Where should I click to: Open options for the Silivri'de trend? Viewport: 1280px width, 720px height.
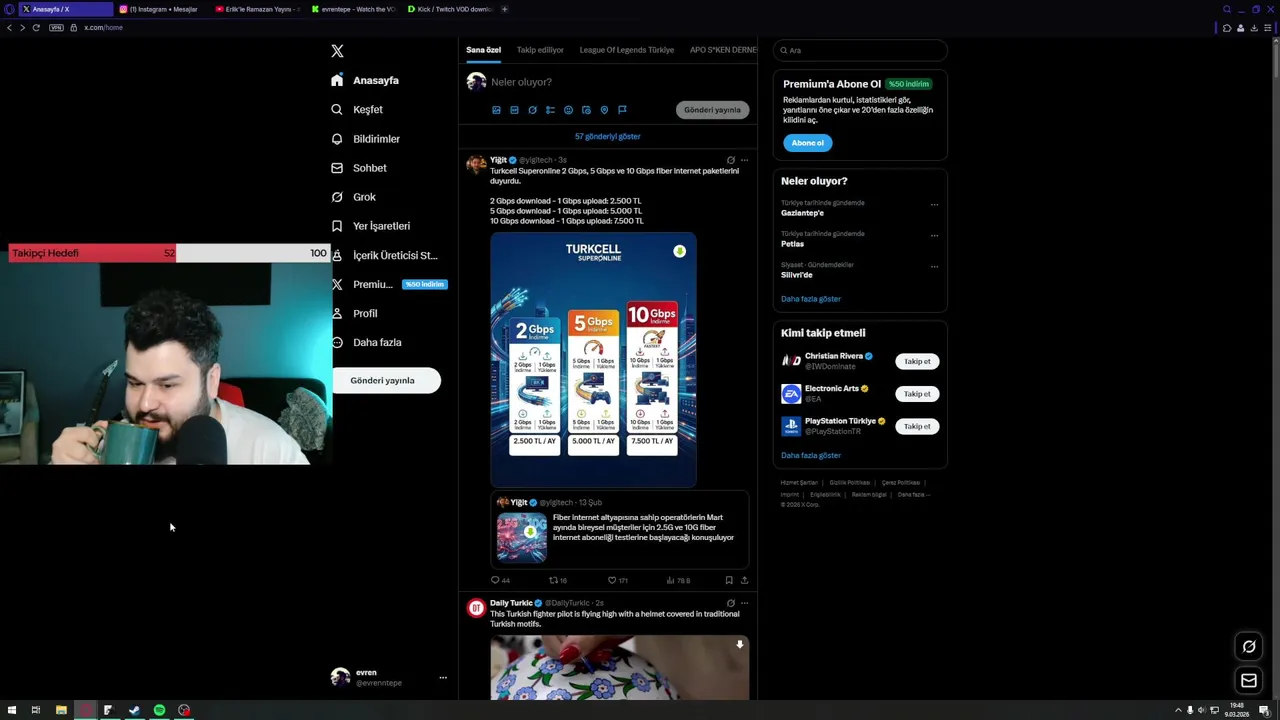[x=934, y=266]
